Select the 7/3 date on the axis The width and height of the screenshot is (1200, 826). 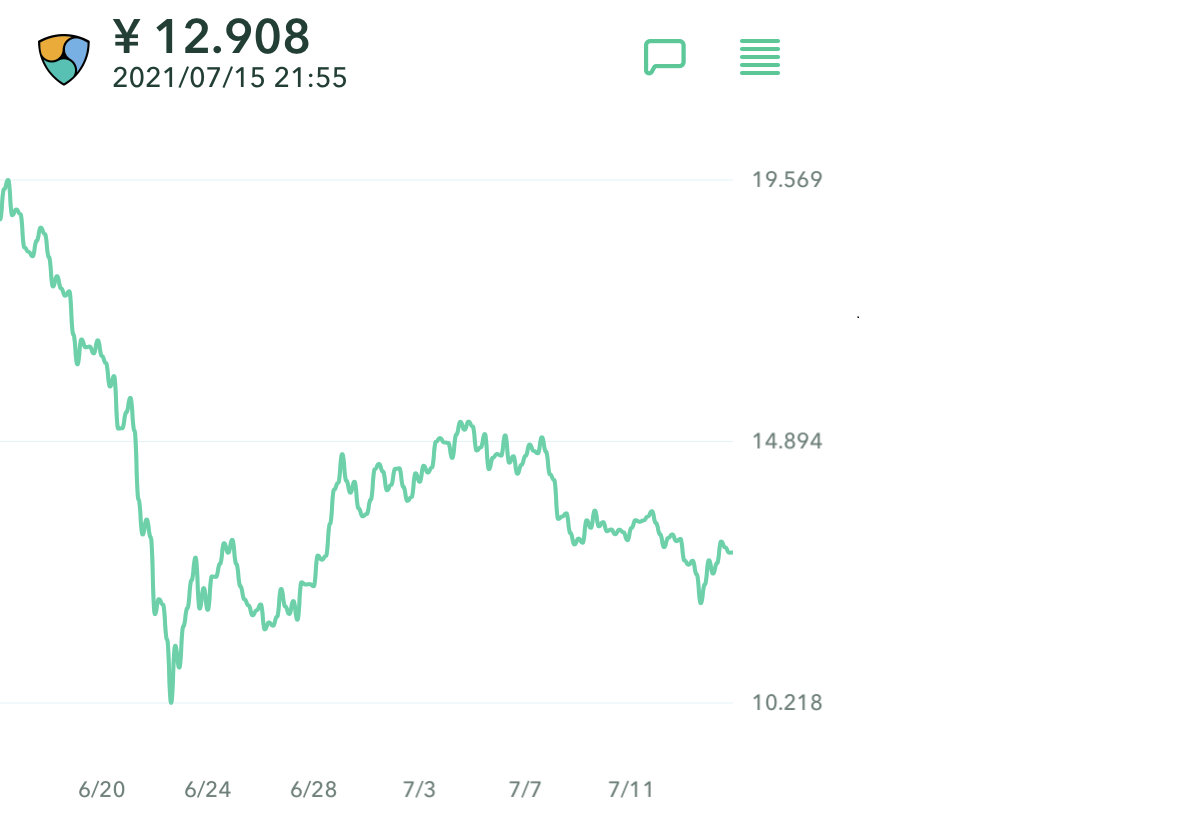[x=419, y=790]
